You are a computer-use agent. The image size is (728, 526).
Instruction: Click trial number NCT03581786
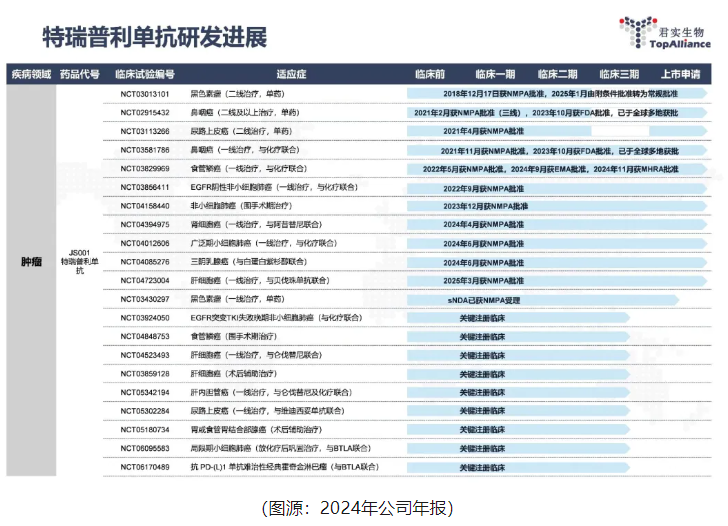click(x=145, y=150)
